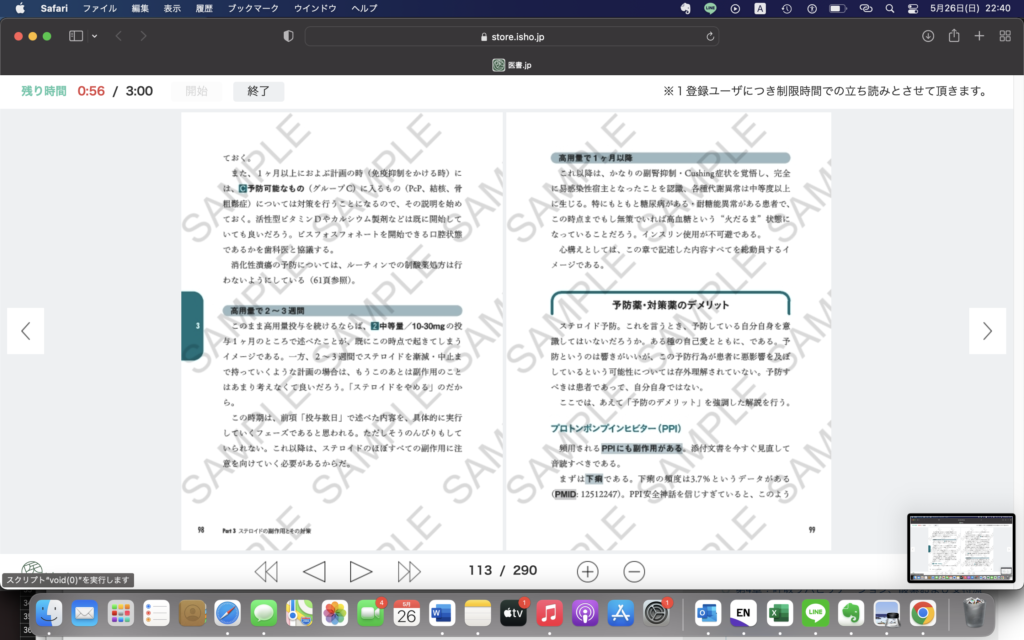Image resolution: width=1024 pixels, height=640 pixels.
Task: Show the Safari tab overview
Action: click(x=1003, y=36)
